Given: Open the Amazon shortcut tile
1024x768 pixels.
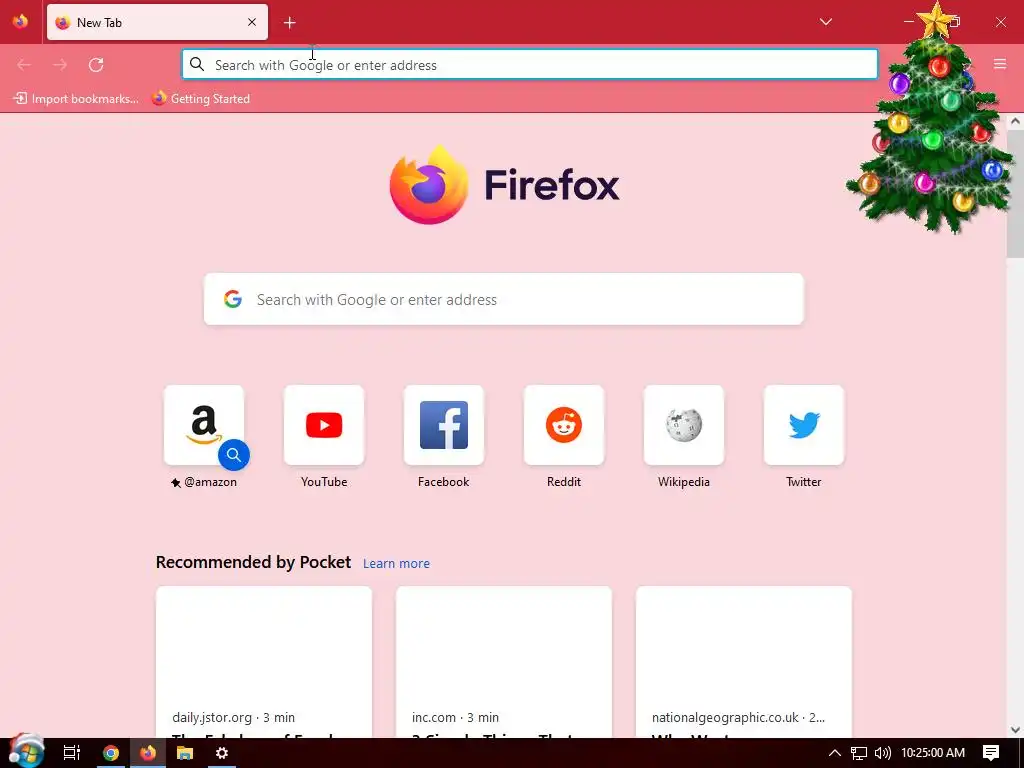Looking at the screenshot, I should pyautogui.click(x=204, y=425).
